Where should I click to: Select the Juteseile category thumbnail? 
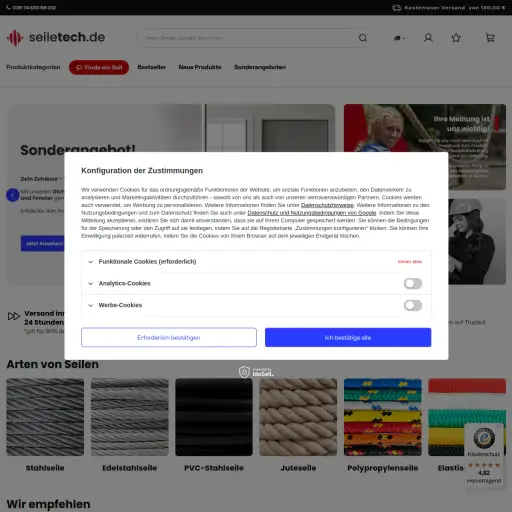298,417
